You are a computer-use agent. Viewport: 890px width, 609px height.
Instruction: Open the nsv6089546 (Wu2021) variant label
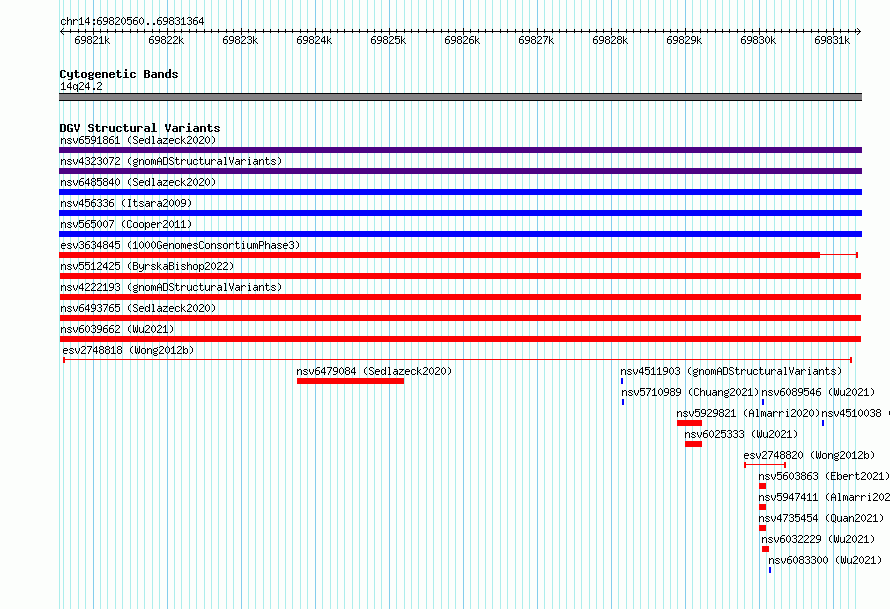[818, 392]
